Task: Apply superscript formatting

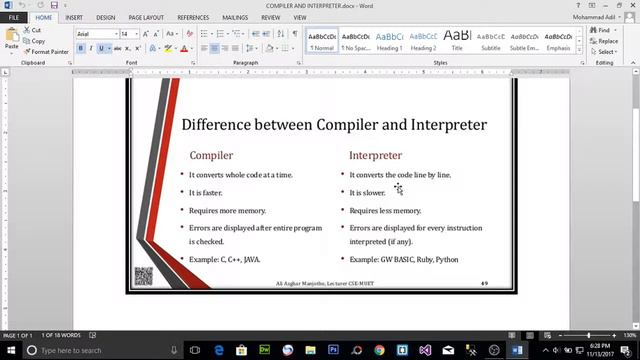Action: (x=138, y=49)
